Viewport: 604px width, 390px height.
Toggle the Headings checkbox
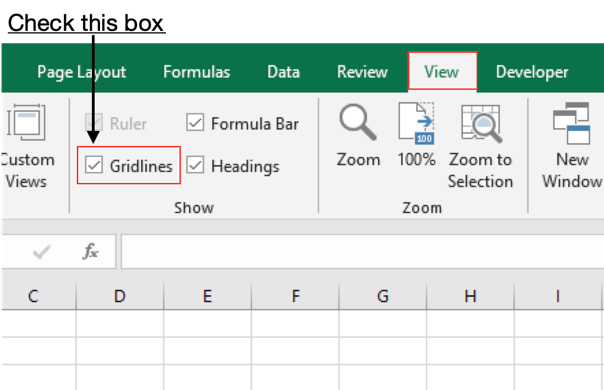coord(195,165)
